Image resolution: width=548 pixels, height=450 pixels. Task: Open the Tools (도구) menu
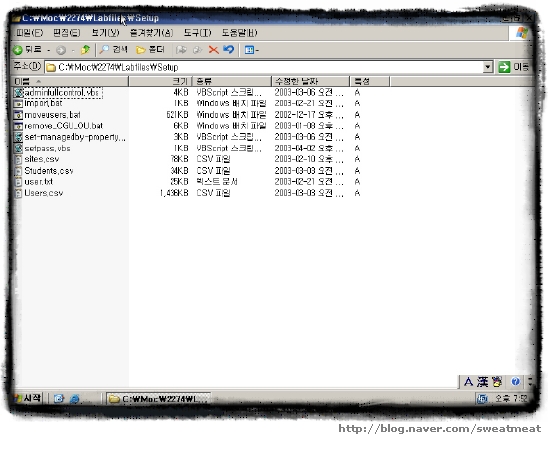[x=197, y=33]
